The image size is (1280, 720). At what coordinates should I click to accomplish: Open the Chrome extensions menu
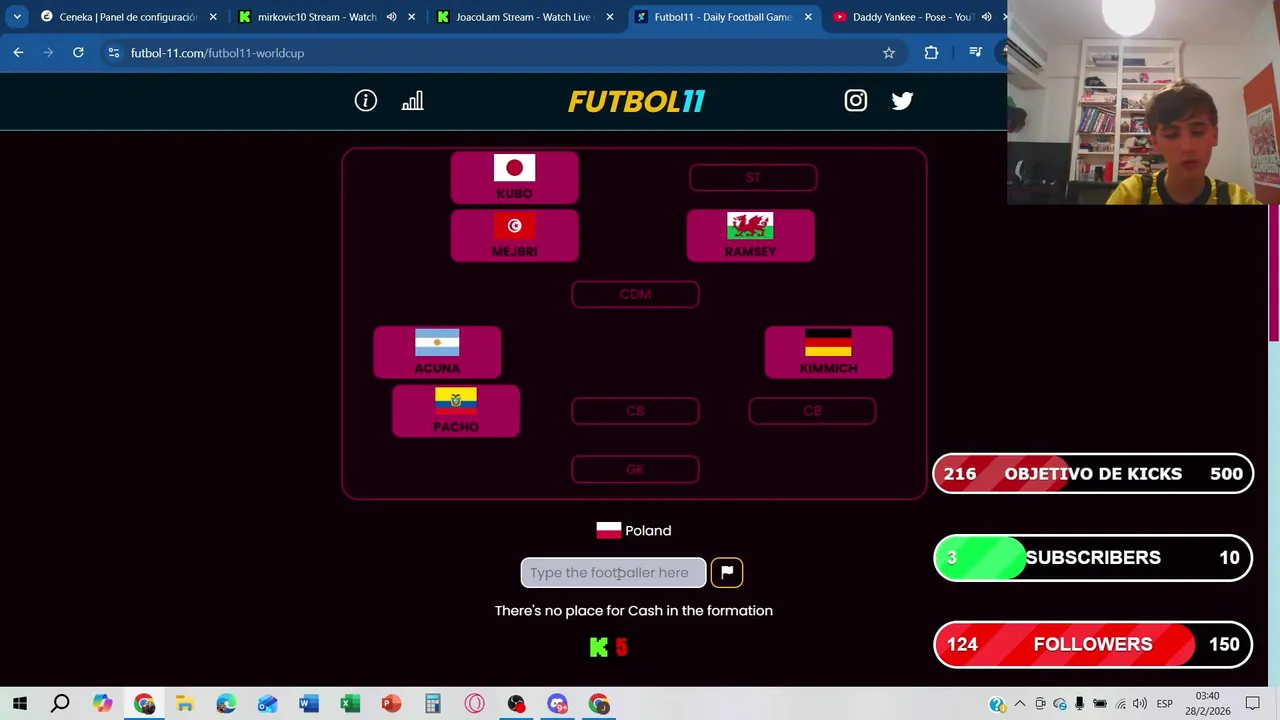coord(931,53)
